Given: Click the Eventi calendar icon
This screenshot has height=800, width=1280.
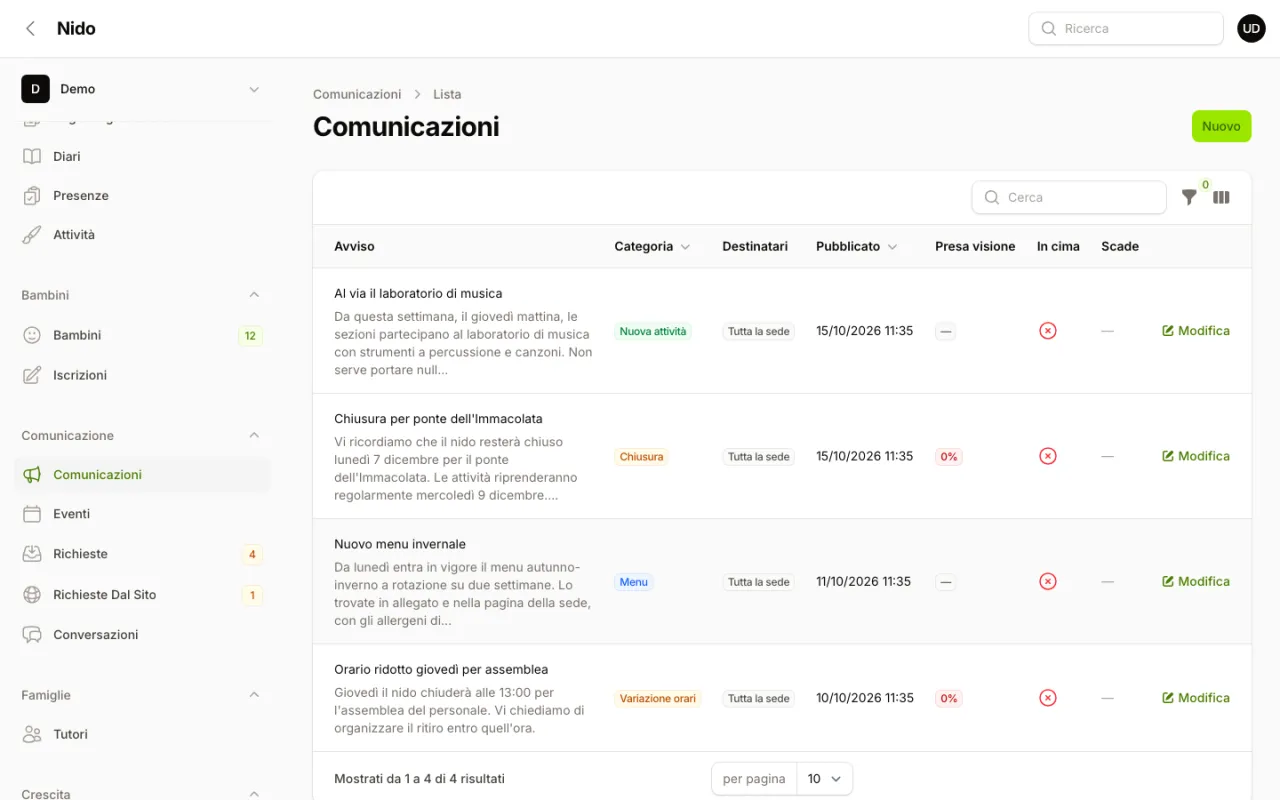Looking at the screenshot, I should 33,514.
